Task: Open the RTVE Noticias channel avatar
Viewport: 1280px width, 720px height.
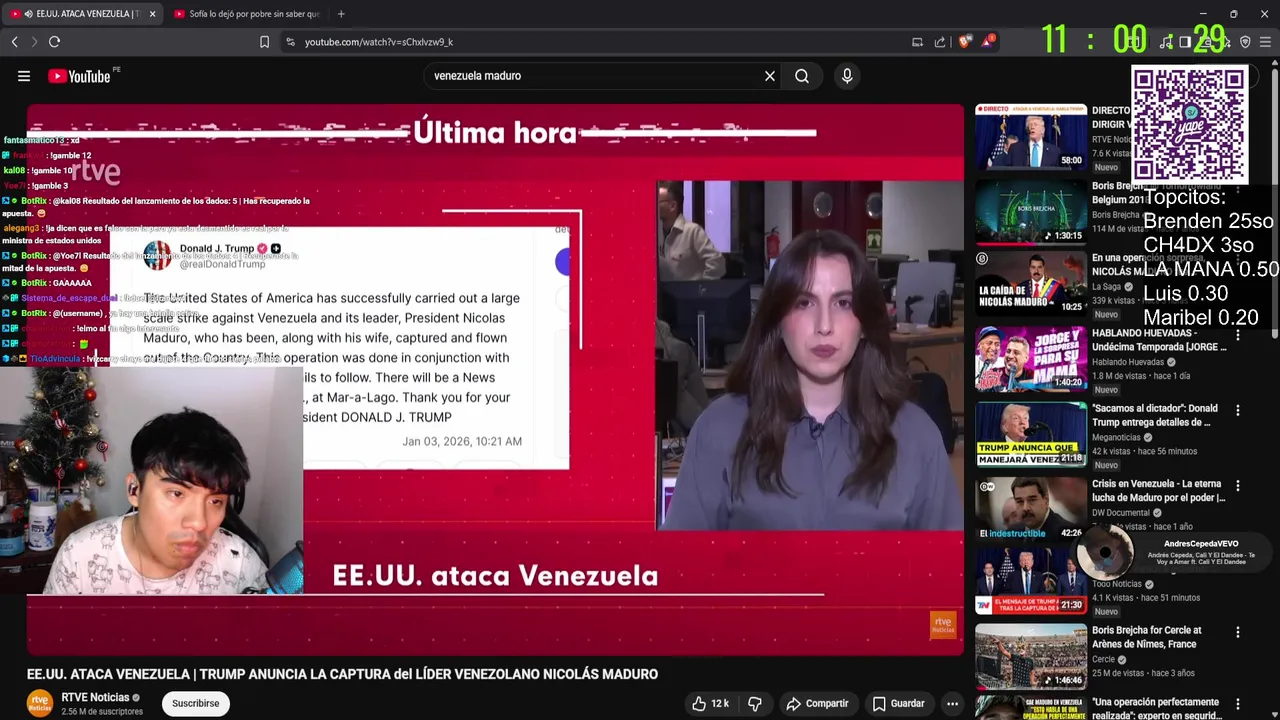Action: [x=40, y=703]
